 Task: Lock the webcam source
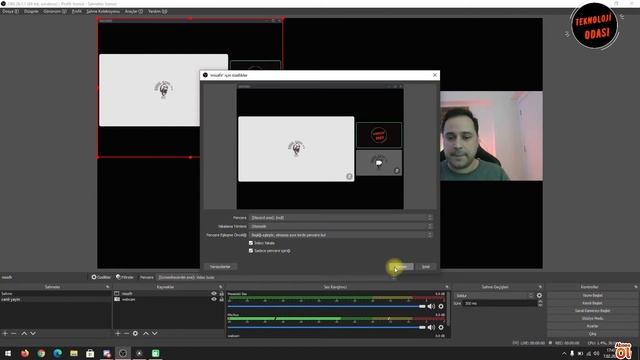222,299
